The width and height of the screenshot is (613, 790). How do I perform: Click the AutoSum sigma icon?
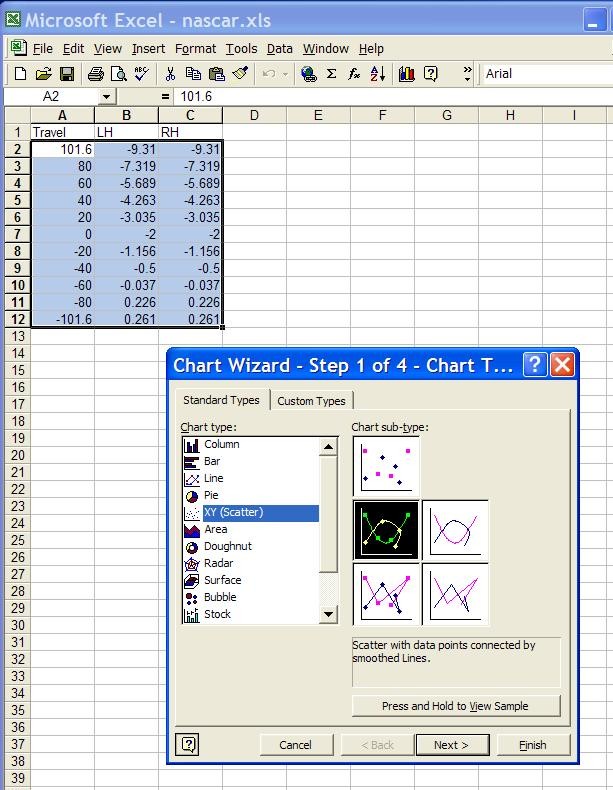point(331,74)
